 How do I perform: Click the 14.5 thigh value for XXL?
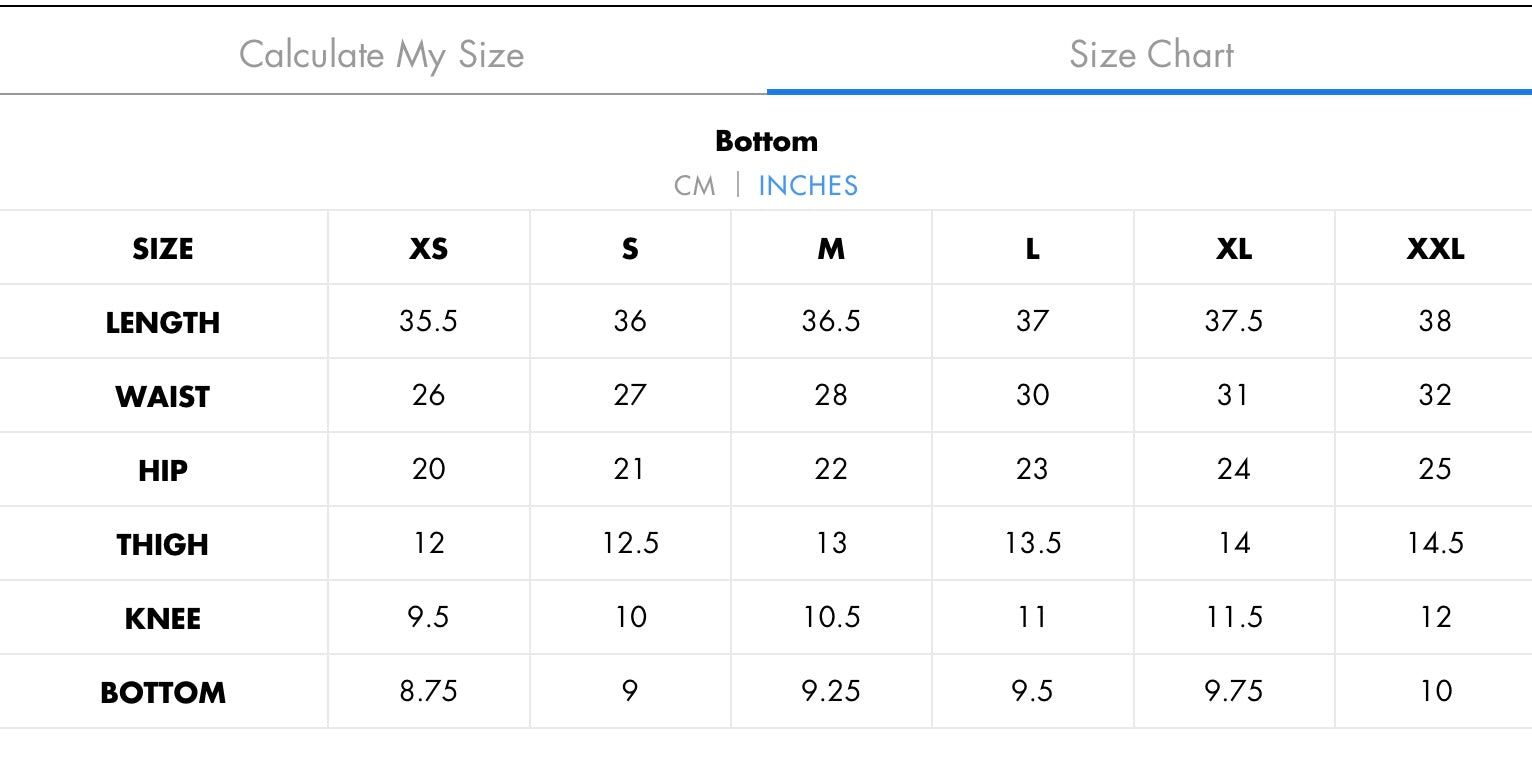pyautogui.click(x=1435, y=543)
